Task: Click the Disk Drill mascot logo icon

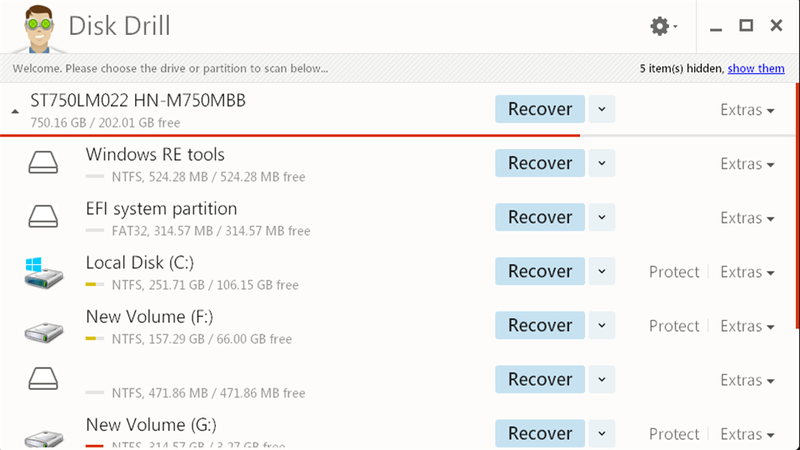Action: [37, 26]
